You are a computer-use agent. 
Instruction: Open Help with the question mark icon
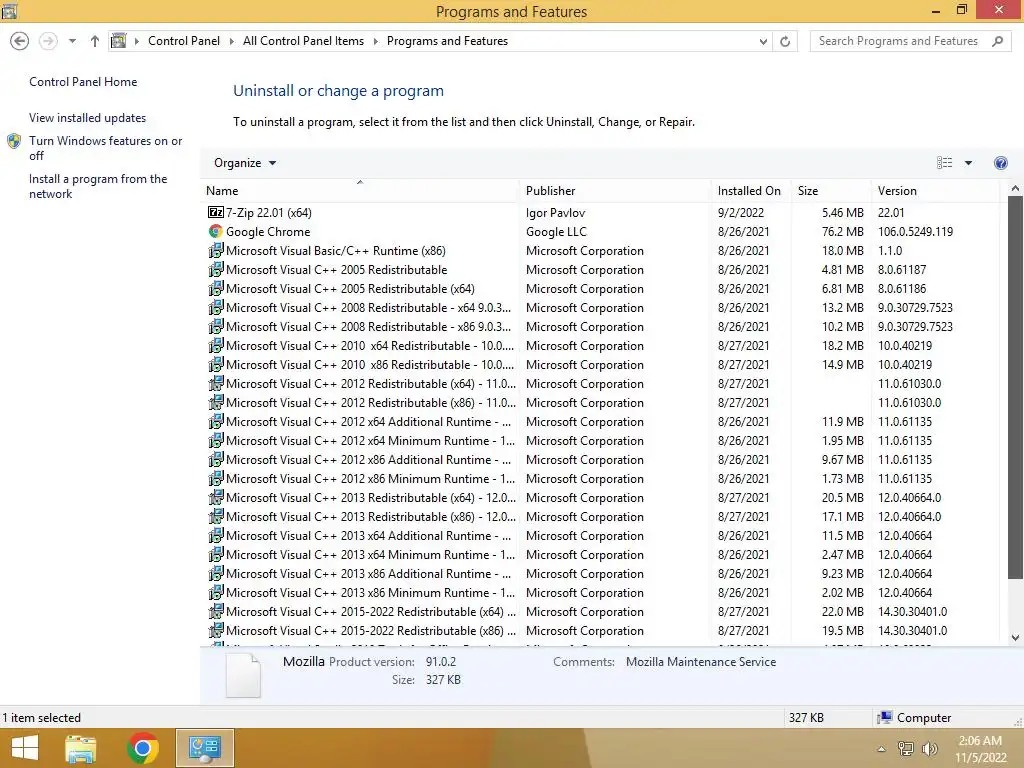(x=1000, y=163)
